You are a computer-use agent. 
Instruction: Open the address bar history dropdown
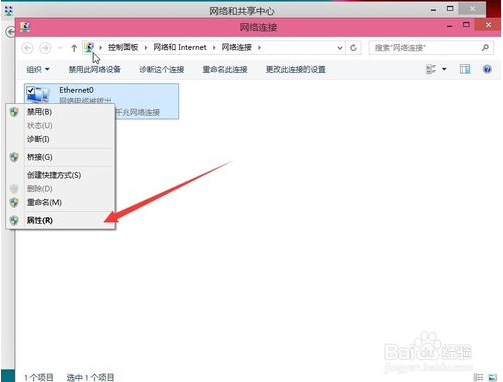(x=340, y=48)
